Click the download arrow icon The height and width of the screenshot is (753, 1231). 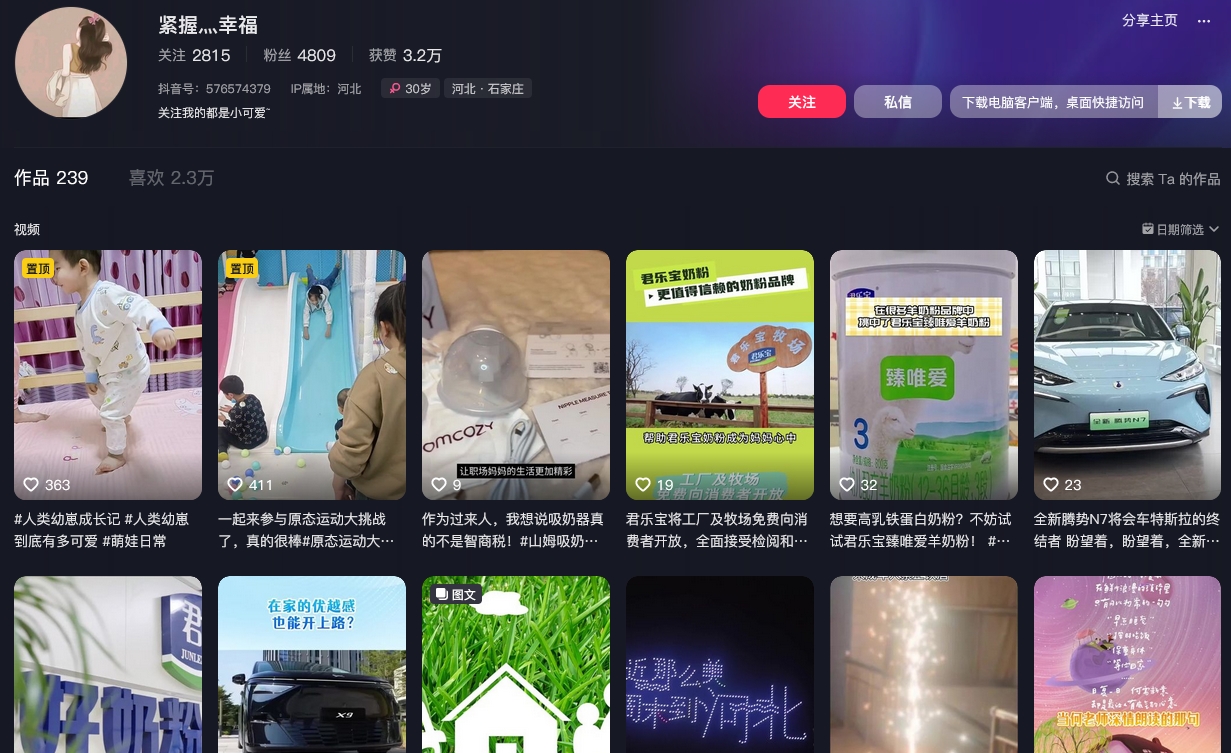tap(1177, 102)
